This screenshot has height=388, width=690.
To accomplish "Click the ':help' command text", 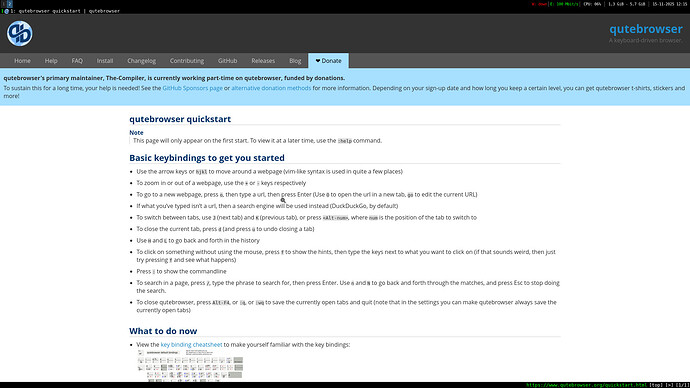I will (x=345, y=141).
